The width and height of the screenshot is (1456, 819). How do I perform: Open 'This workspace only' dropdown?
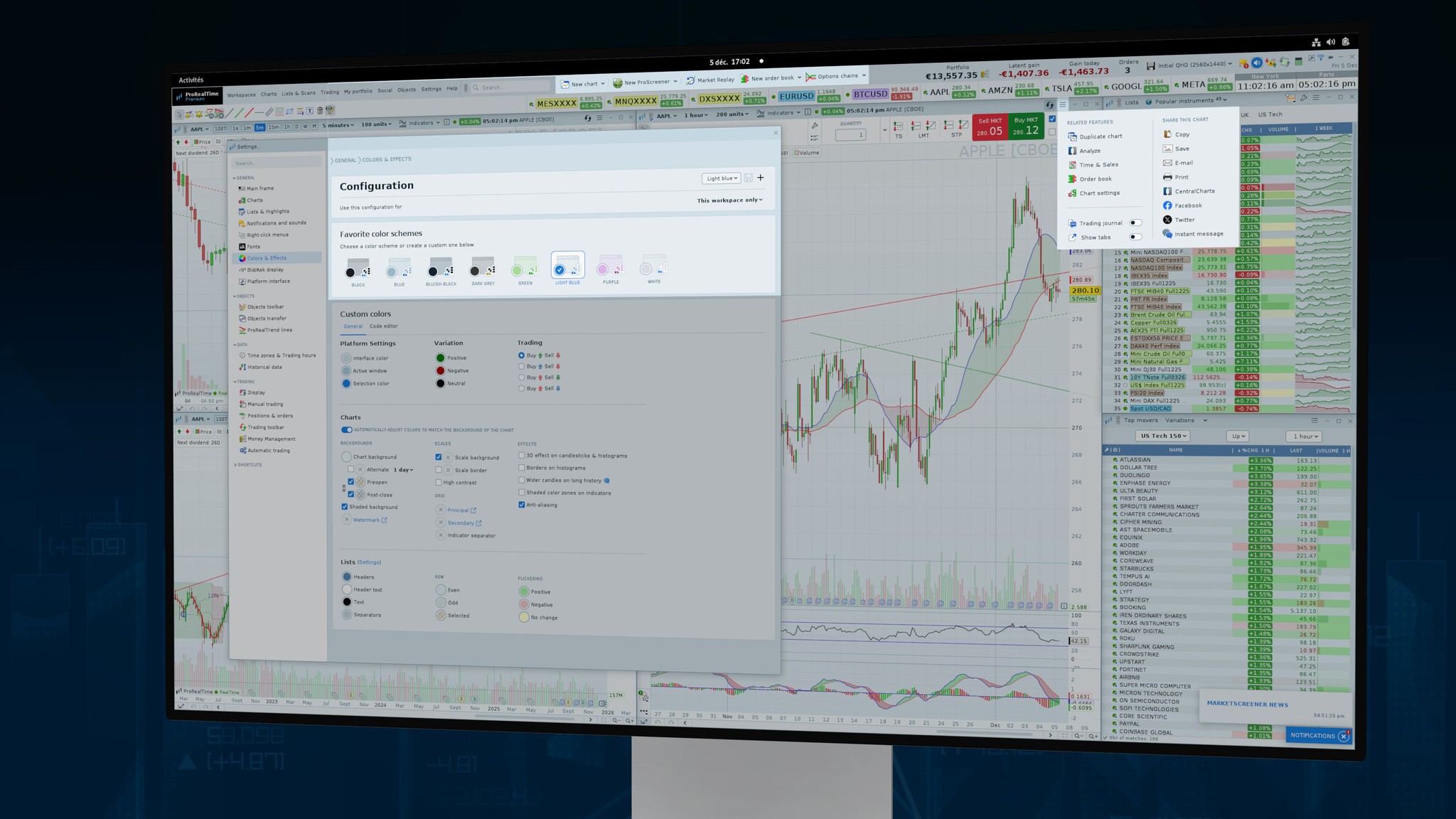(x=729, y=200)
